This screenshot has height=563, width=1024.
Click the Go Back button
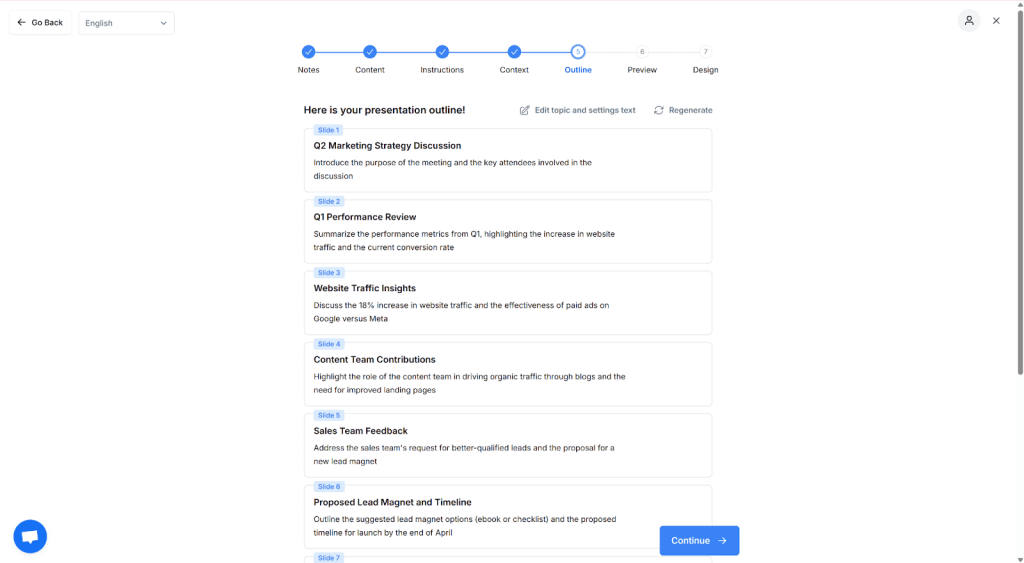pos(40,23)
